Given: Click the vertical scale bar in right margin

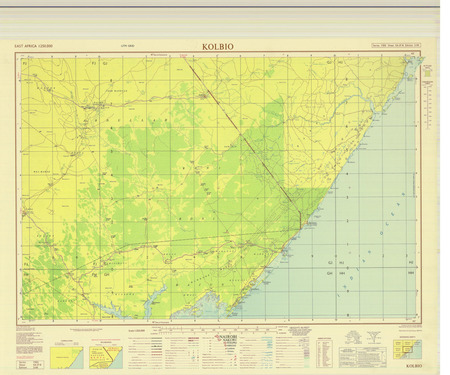Looking at the screenshot, I should click(x=428, y=107).
